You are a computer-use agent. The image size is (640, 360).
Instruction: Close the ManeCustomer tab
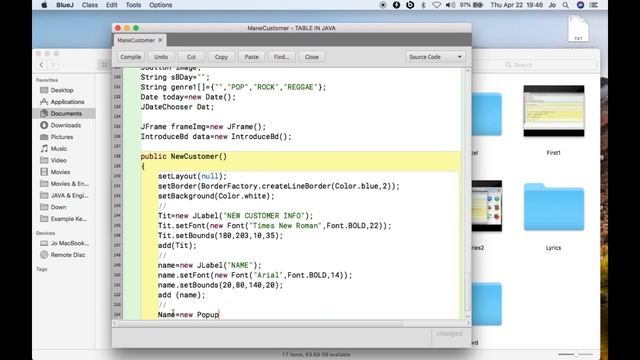[x=160, y=40]
